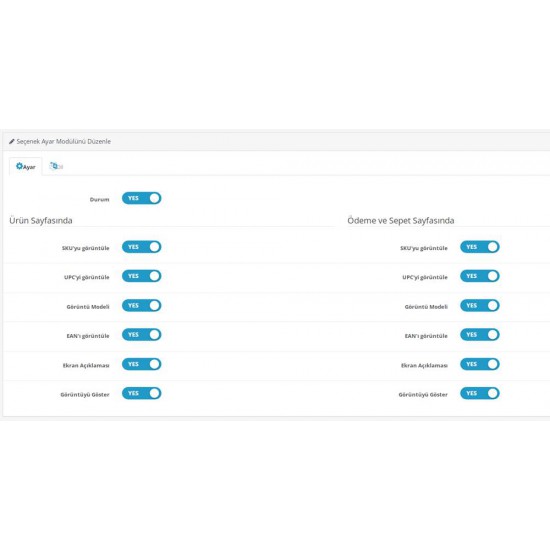This screenshot has height=550, width=550.
Task: Click 'EAN'ı görüntüle' label in Ürün Sayfasında
Action: point(88,336)
